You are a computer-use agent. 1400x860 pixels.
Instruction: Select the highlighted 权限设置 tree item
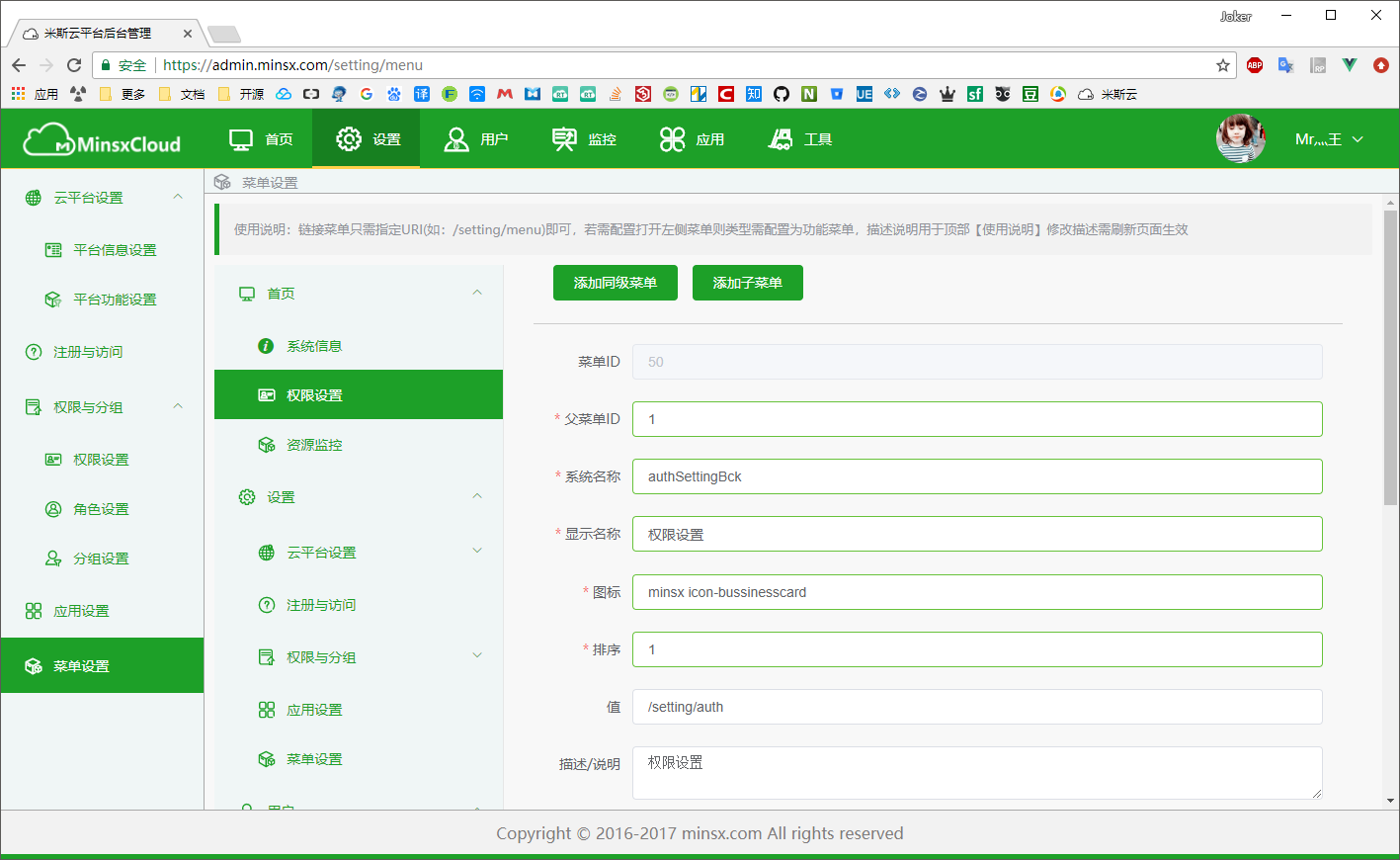pos(359,394)
